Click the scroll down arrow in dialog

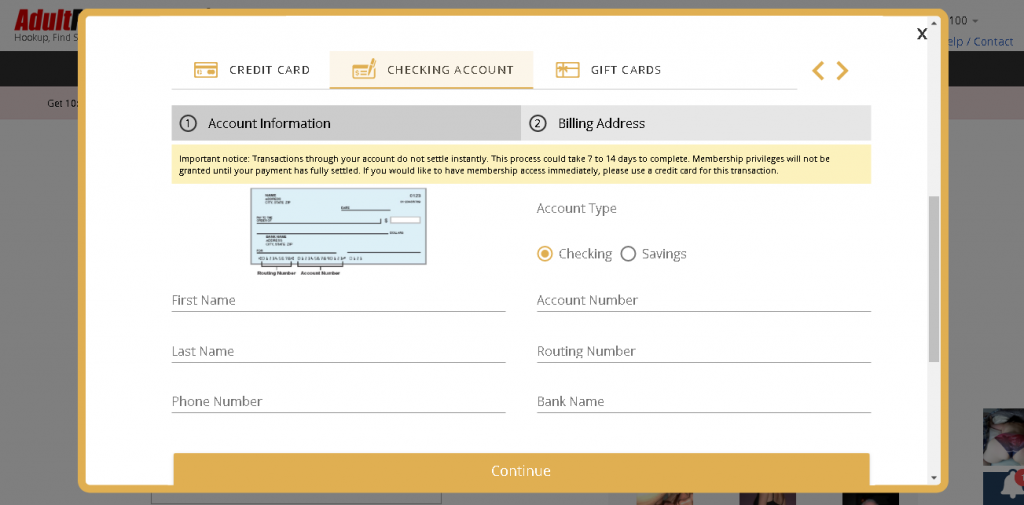934,478
